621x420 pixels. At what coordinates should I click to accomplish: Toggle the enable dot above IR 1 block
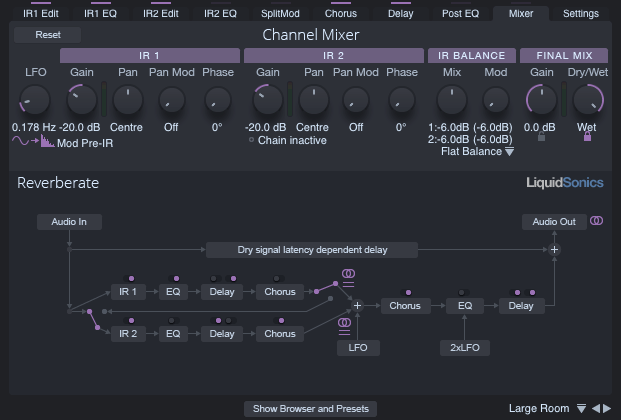point(131,279)
